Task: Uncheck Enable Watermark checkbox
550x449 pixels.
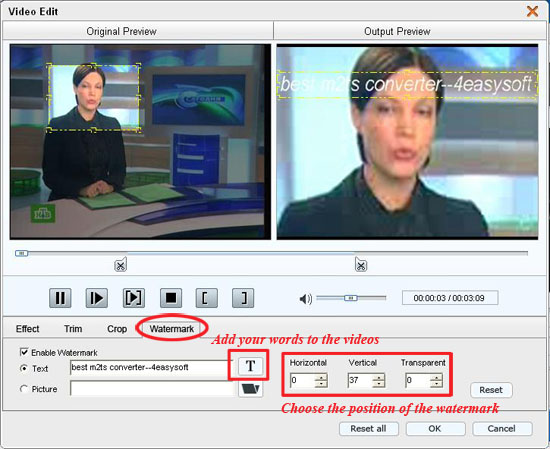Action: [x=24, y=352]
